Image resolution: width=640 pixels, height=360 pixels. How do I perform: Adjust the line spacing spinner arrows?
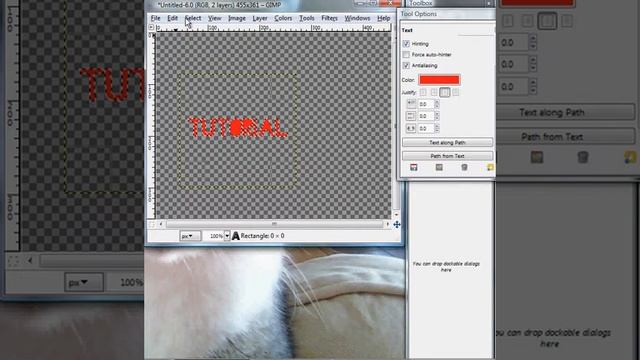(x=437, y=116)
